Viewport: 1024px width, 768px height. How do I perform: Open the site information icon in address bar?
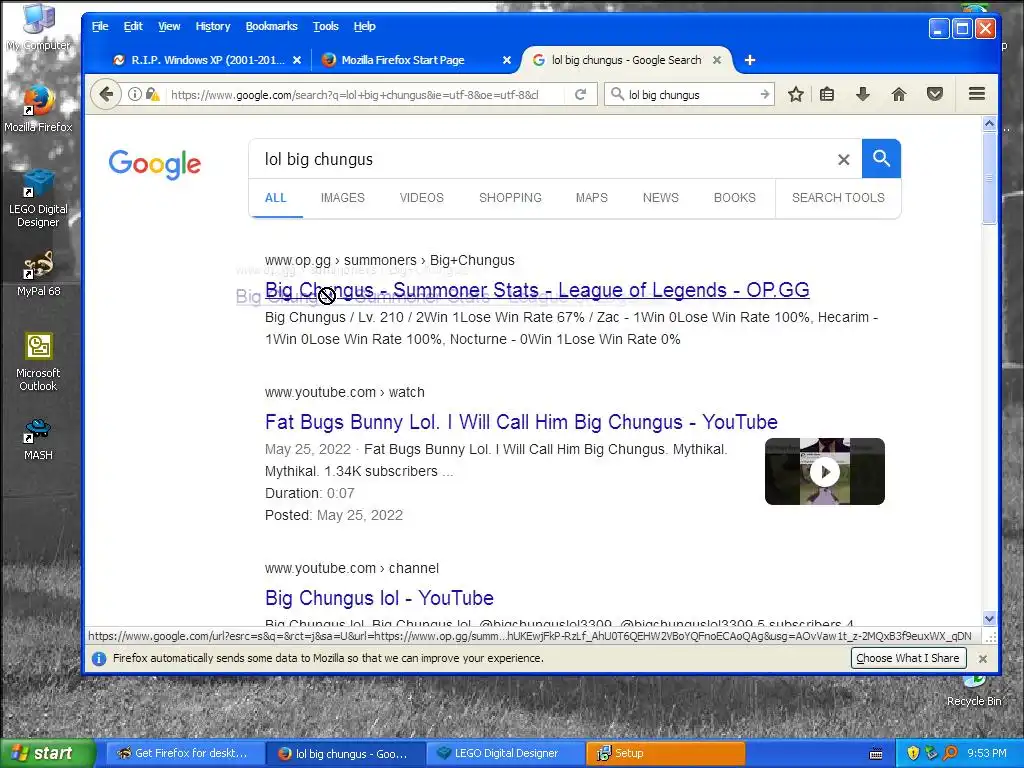[135, 95]
